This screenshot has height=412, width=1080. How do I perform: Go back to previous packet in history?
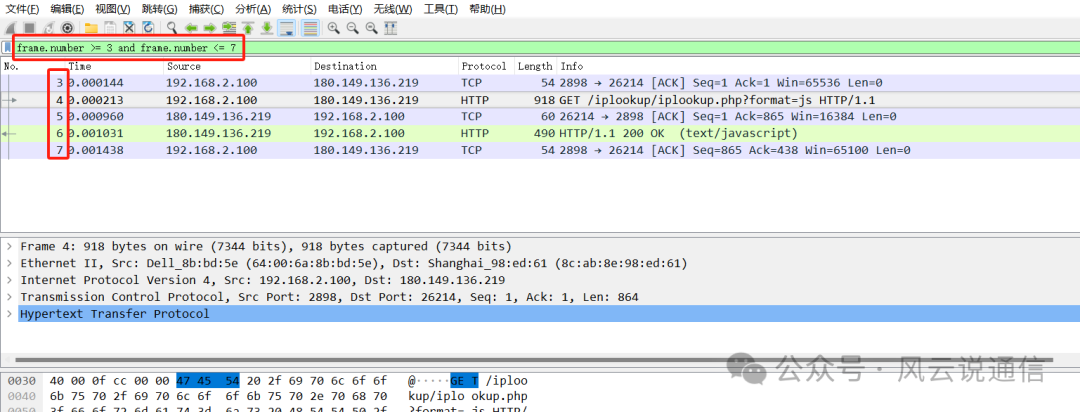point(191,28)
